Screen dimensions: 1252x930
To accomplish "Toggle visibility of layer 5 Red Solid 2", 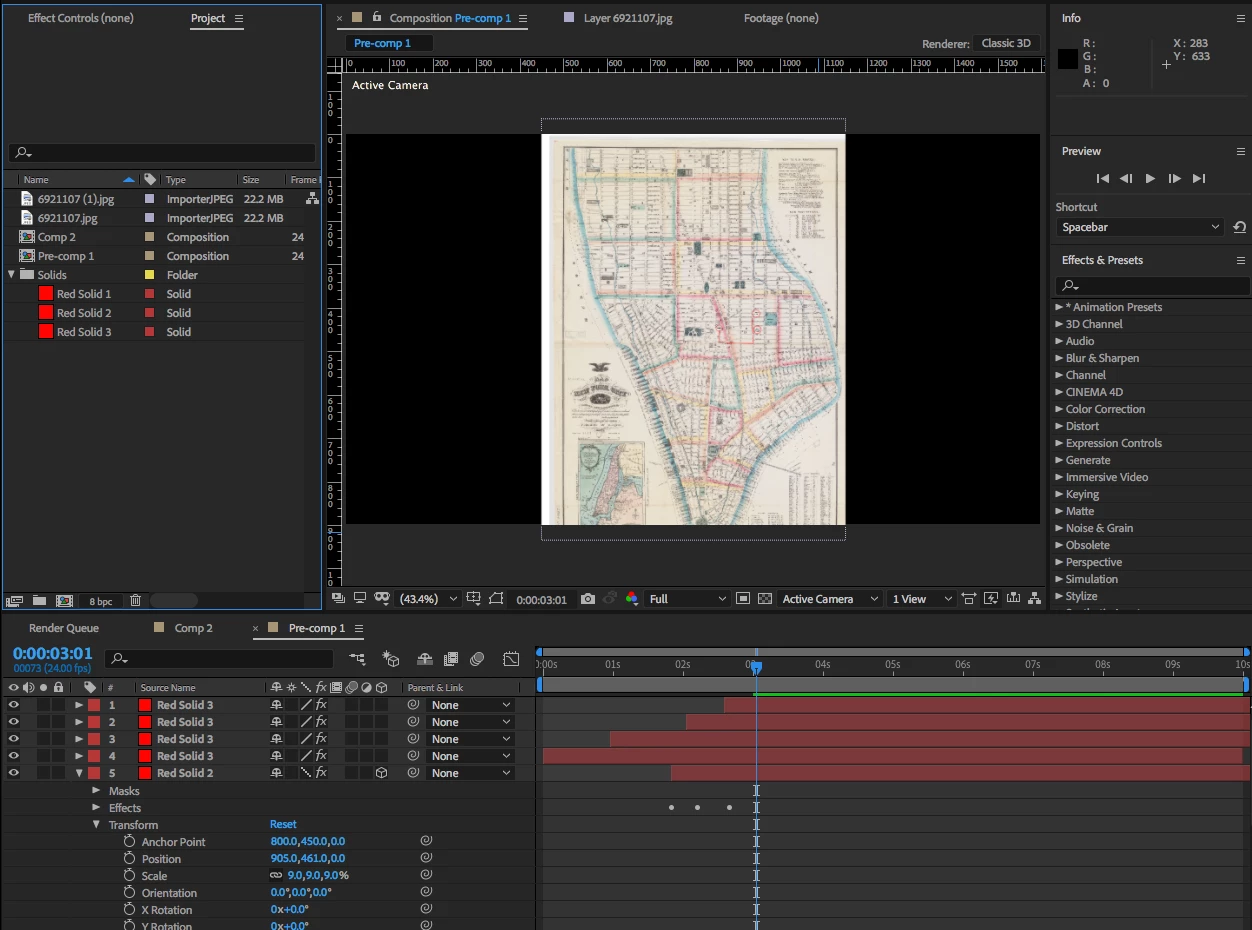I will pos(14,773).
